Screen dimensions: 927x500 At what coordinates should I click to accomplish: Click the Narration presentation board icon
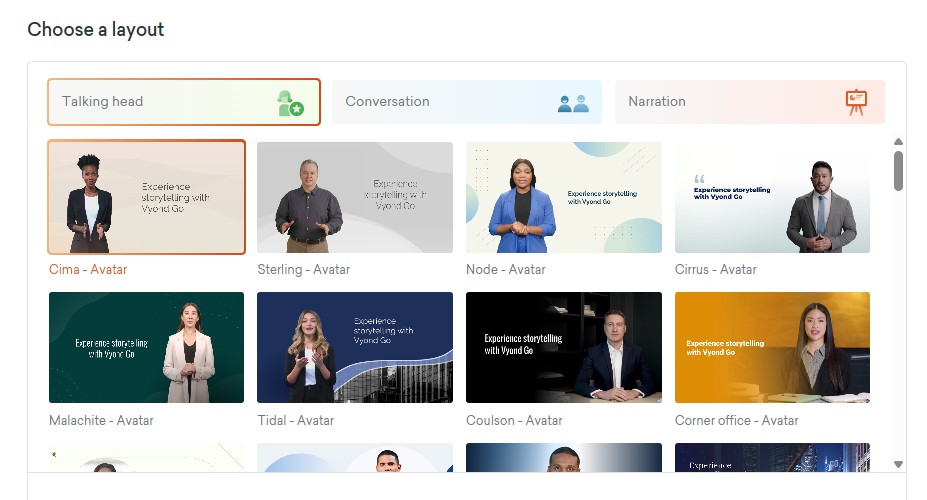click(856, 102)
